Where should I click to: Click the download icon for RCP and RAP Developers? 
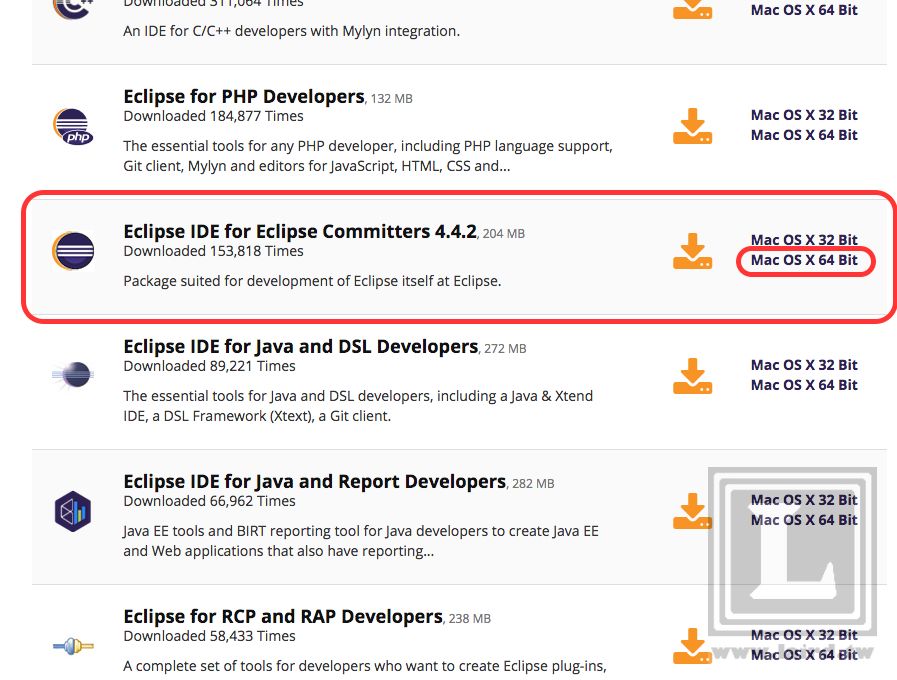click(x=694, y=646)
